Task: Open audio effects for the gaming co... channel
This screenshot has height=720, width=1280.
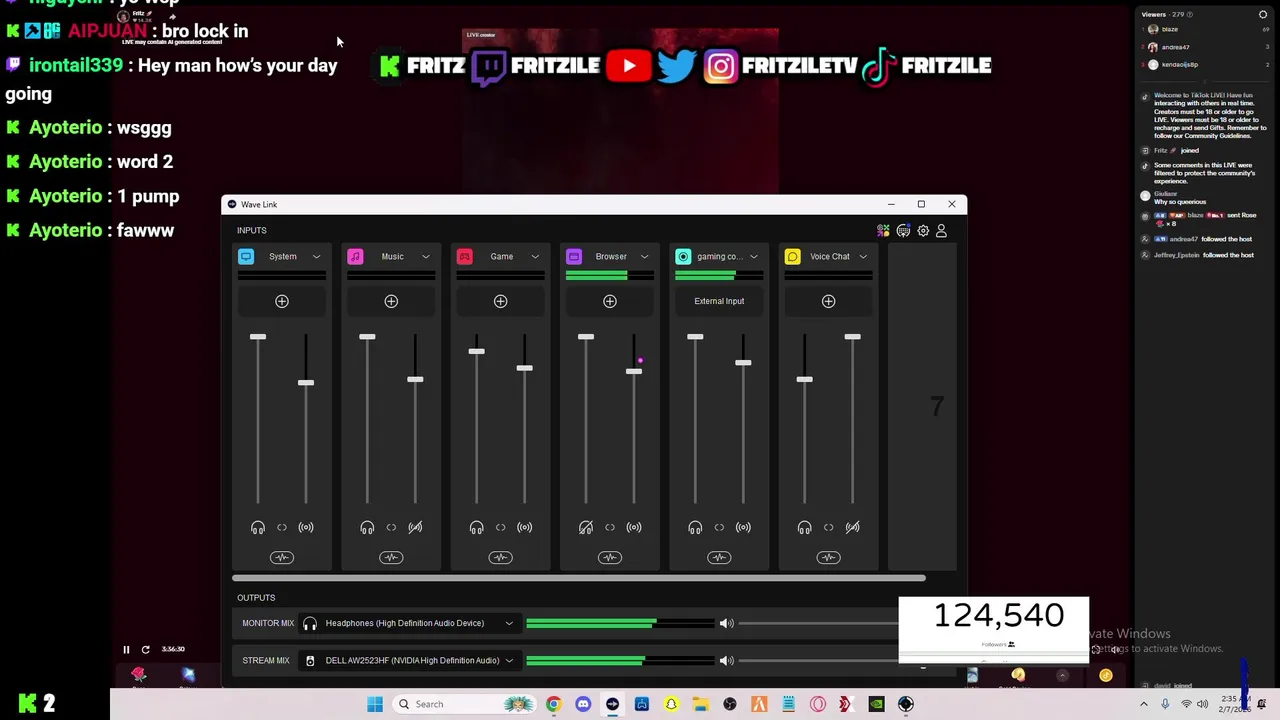Action: pyautogui.click(x=719, y=557)
